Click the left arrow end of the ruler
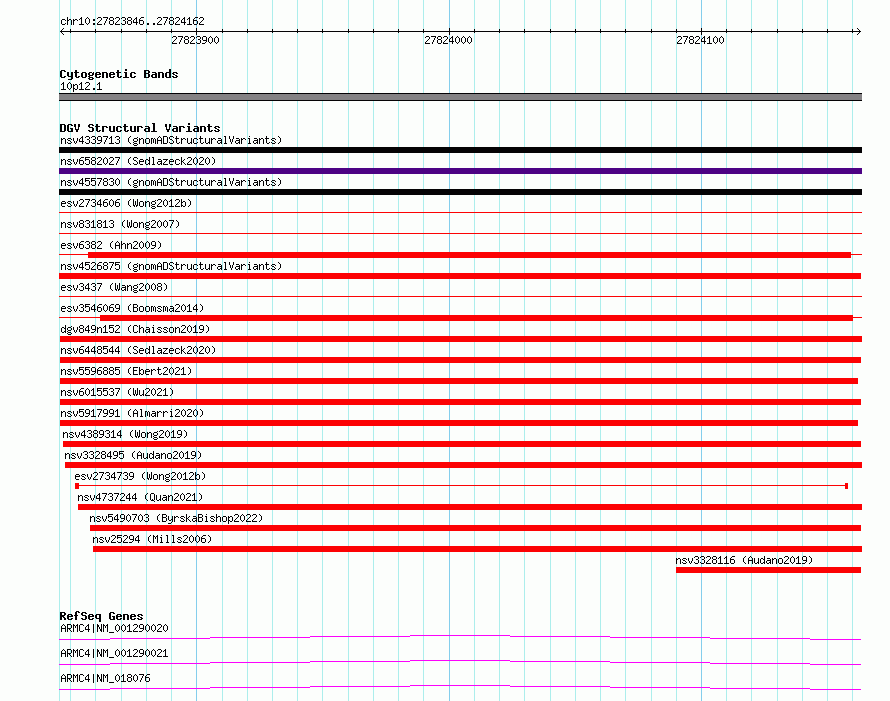 click(63, 31)
